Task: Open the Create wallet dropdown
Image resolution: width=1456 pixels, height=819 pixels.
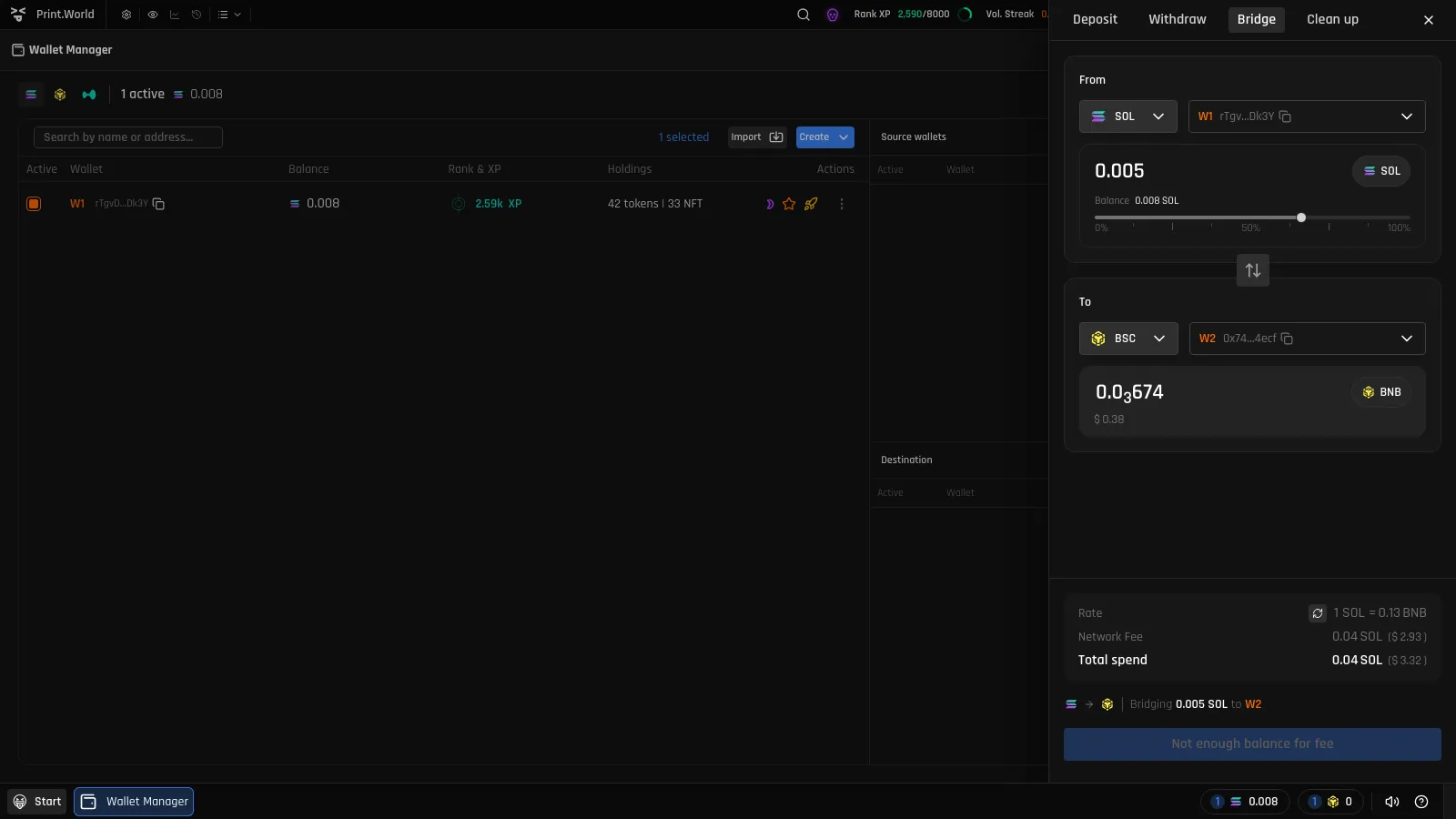Action: (x=825, y=137)
